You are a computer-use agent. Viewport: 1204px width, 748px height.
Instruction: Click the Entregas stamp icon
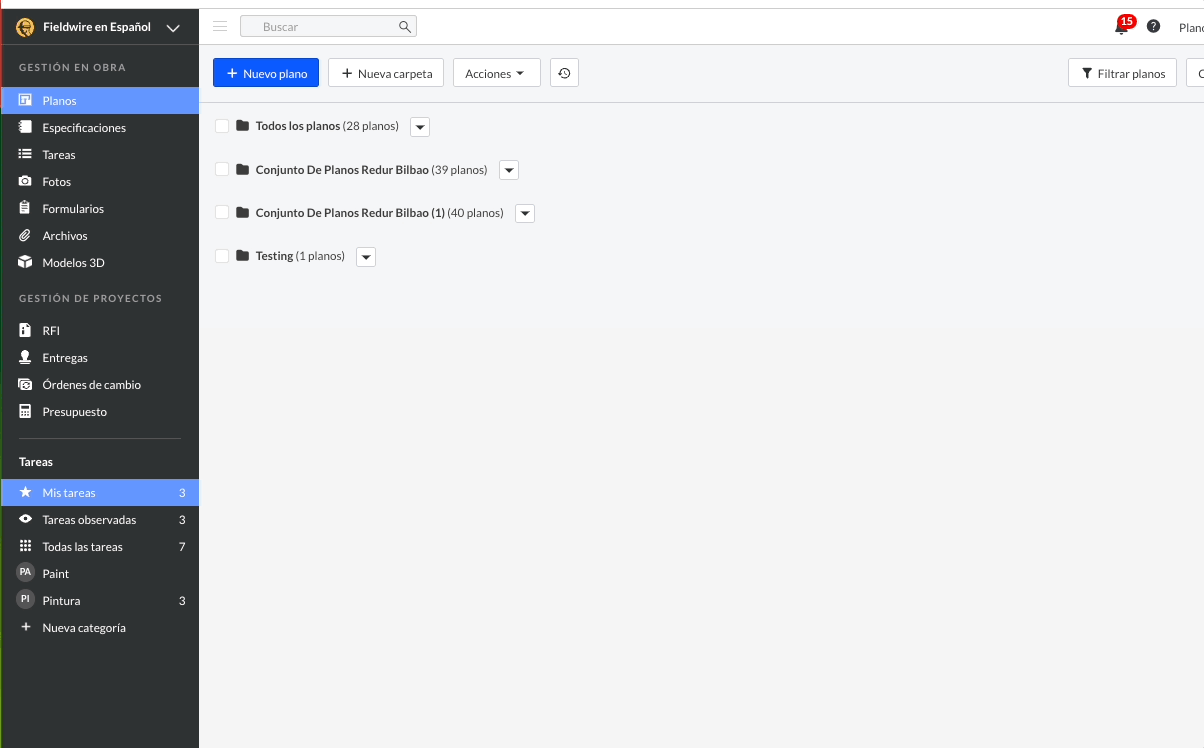point(26,357)
